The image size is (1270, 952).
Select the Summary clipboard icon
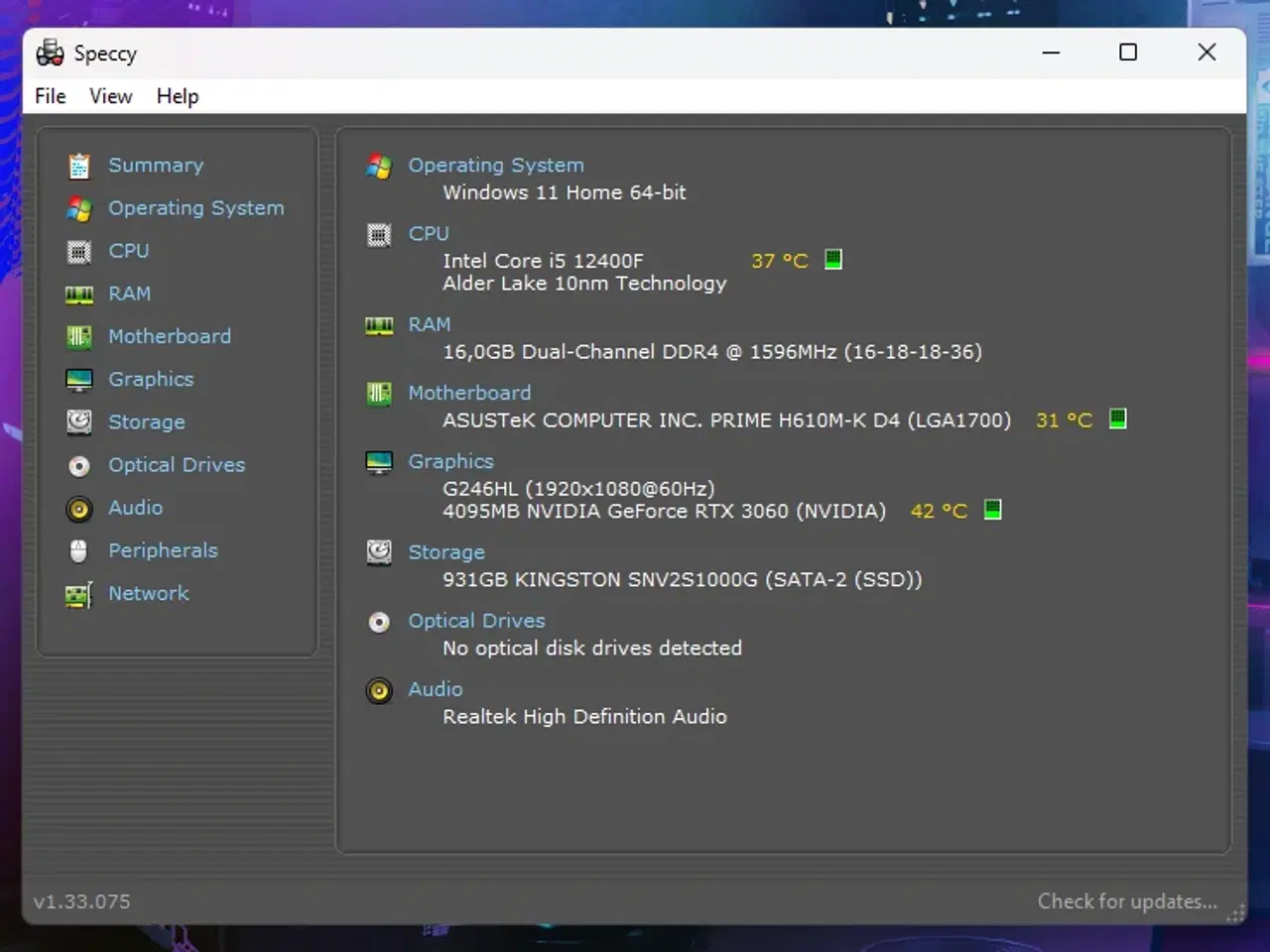coord(79,165)
